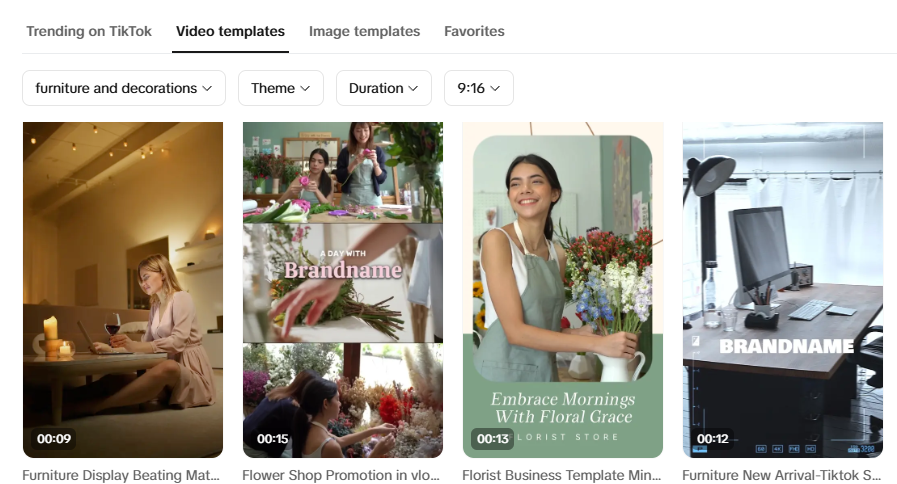Open the Image templates tab

[364, 31]
